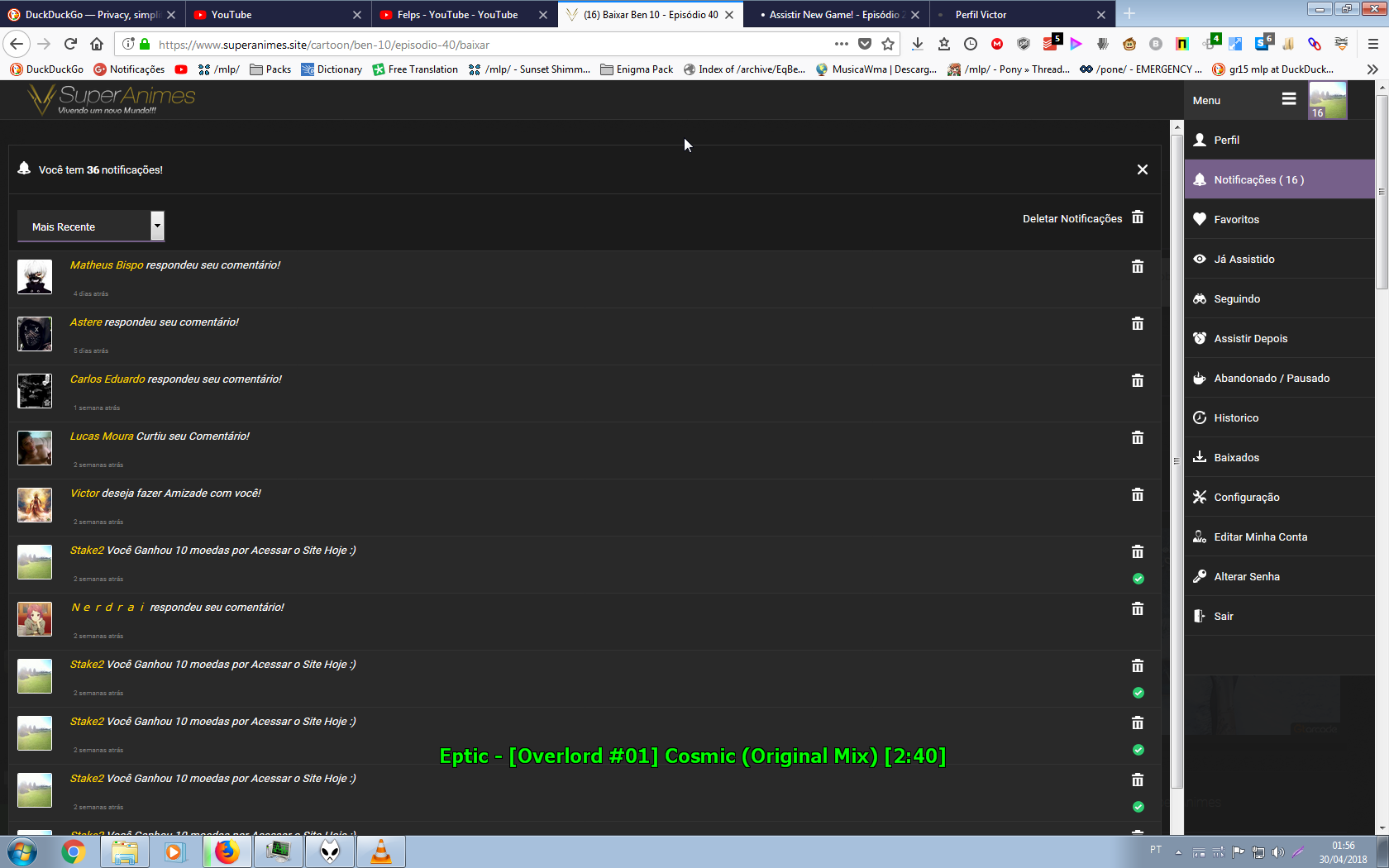Toggle green check on second Stake2 notification
This screenshot has width=1389, height=868.
tap(1138, 693)
